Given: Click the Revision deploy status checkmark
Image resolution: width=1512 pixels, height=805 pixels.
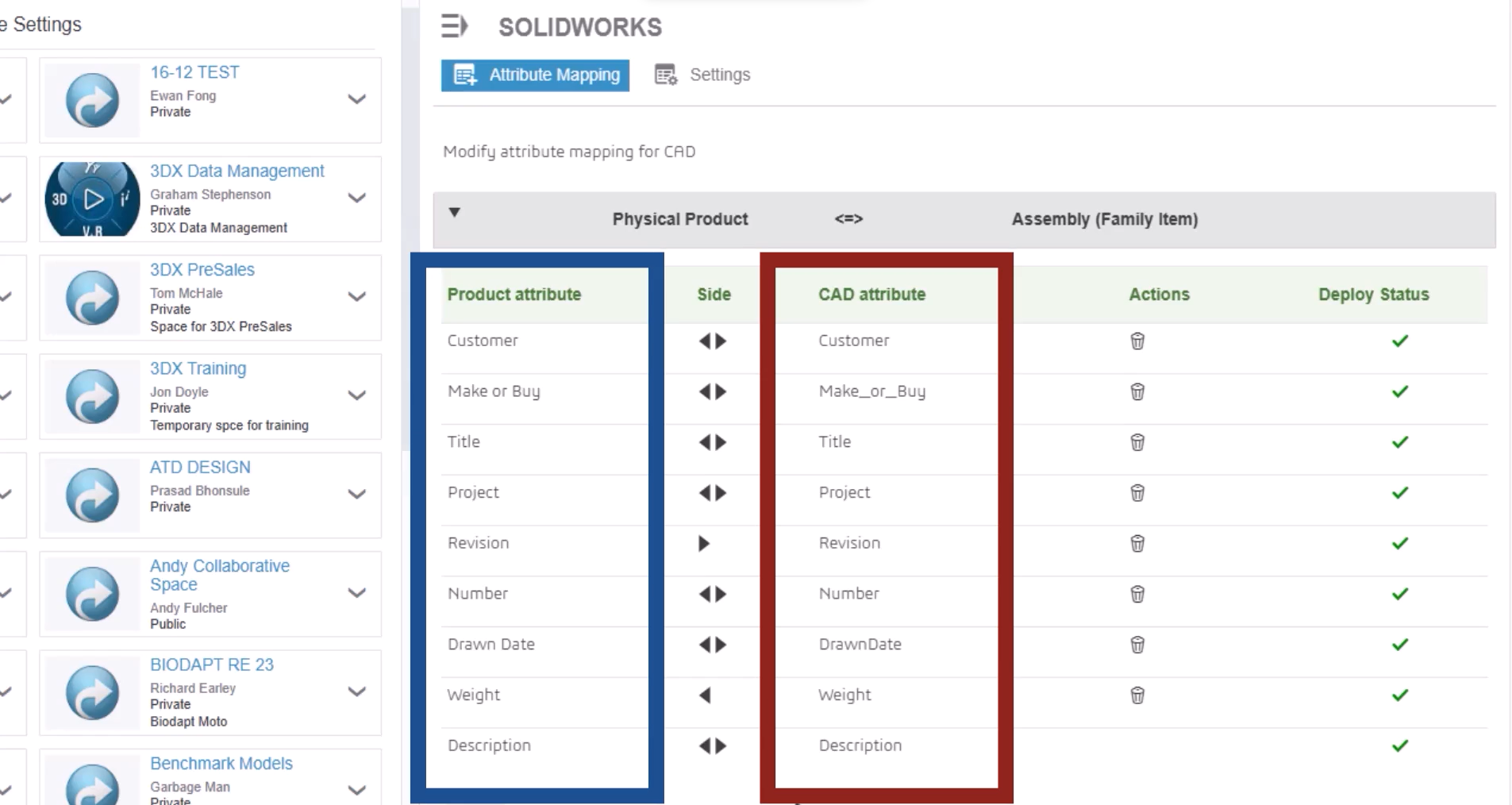Looking at the screenshot, I should [1400, 544].
